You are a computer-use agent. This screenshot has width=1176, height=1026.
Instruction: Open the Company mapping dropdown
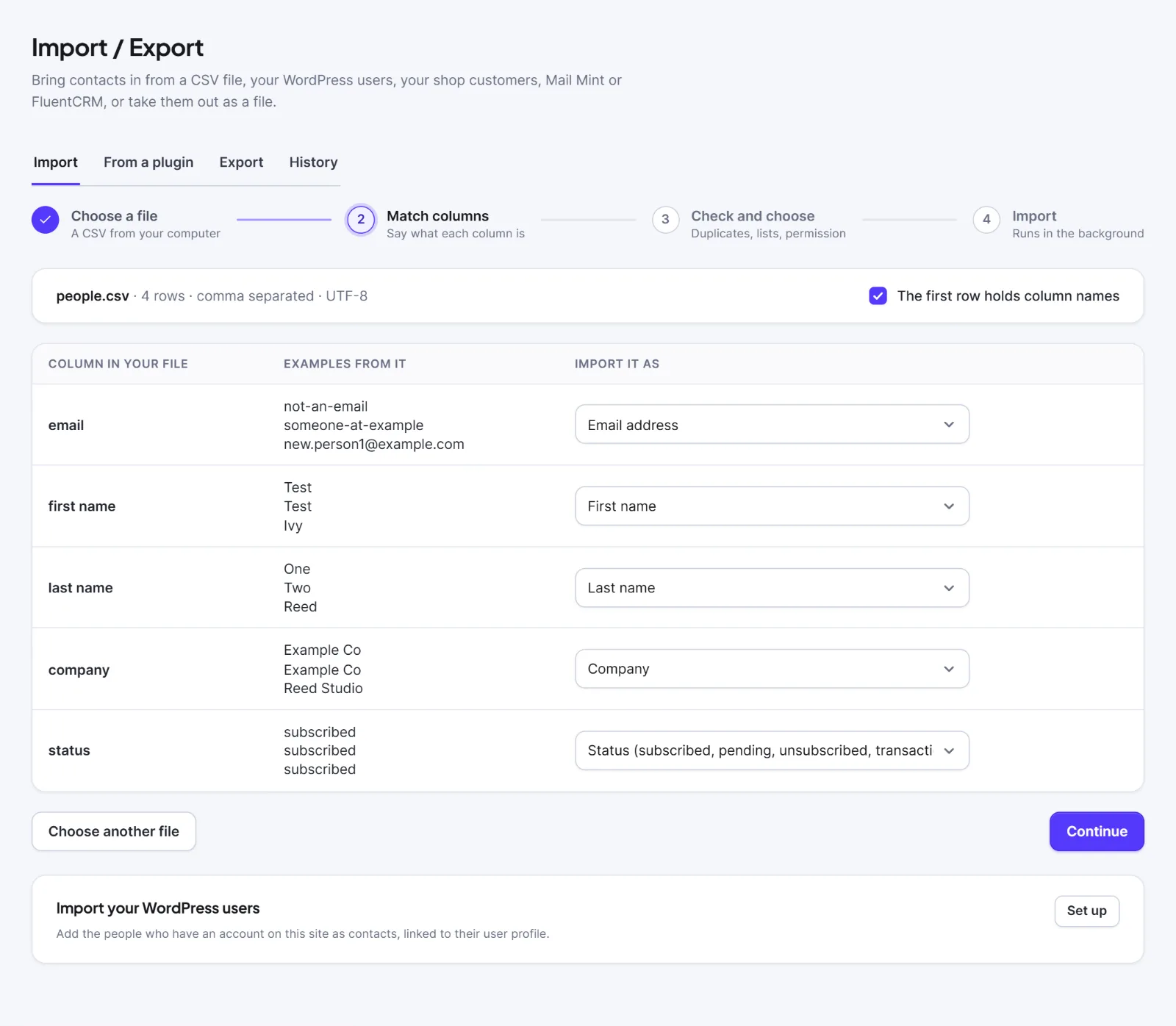tap(772, 669)
